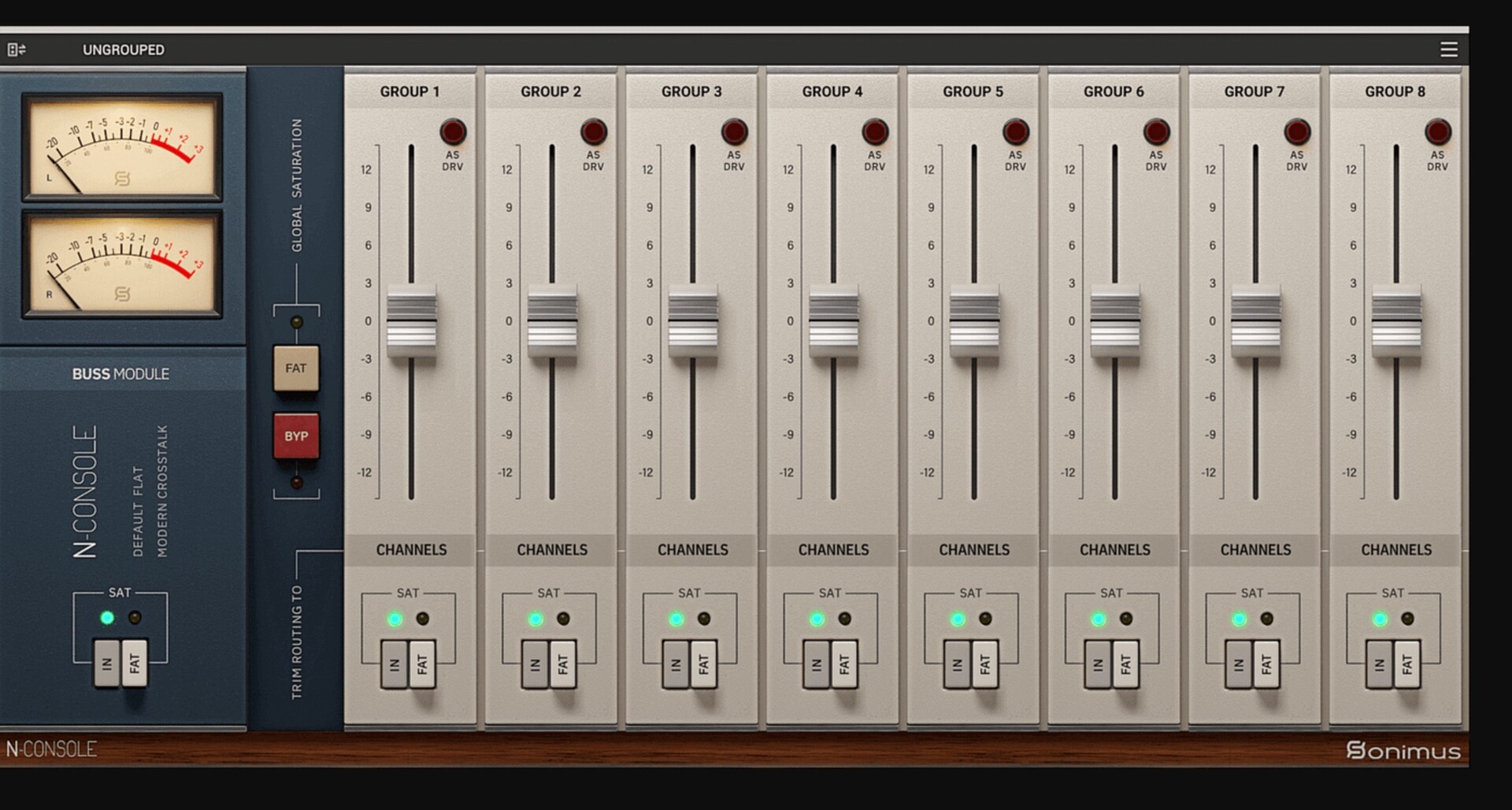
Task: Toggle the Group 2 SAT FAT switch
Action: point(563,664)
